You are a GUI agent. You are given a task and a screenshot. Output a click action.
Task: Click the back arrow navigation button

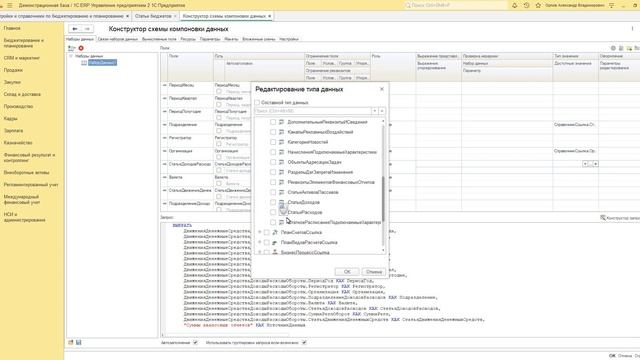(74, 29)
